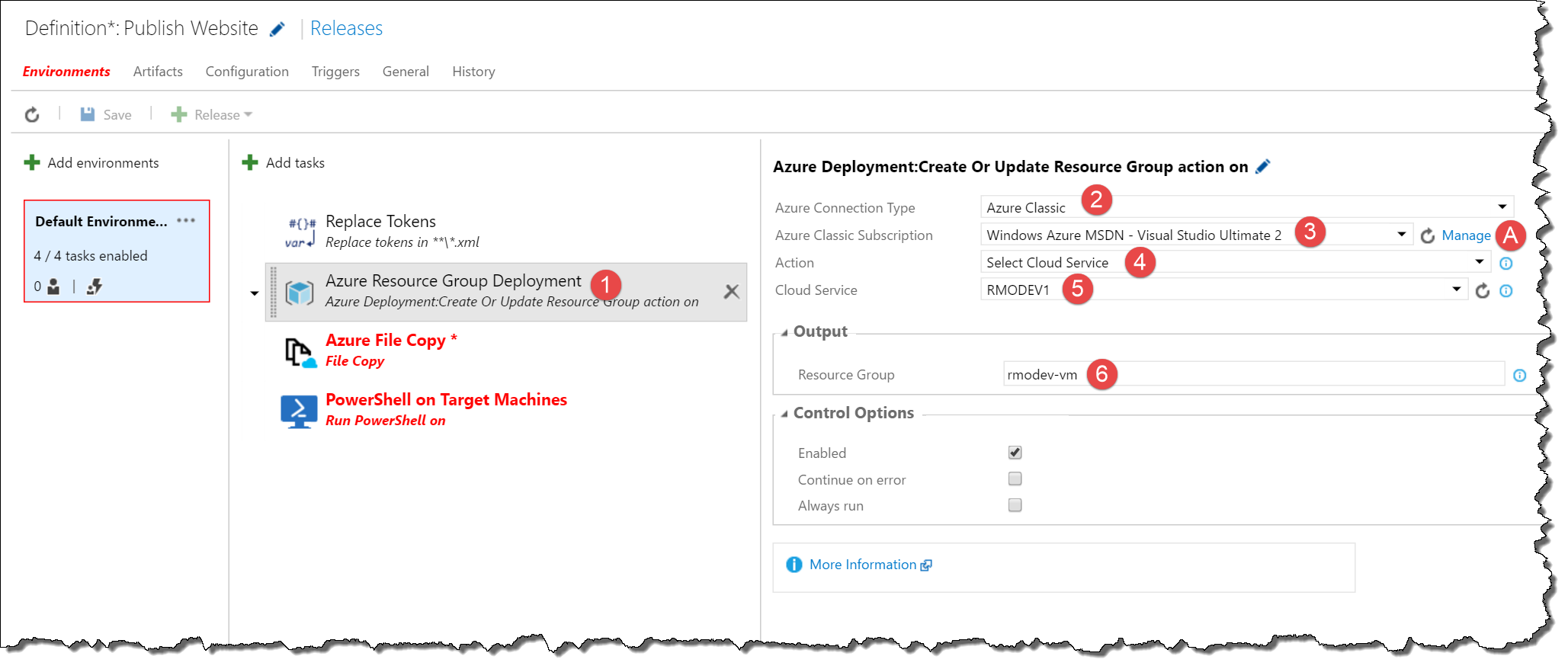Viewport: 1568px width, 669px height.
Task: Click the refresh icon in the toolbar
Action: coord(32,115)
